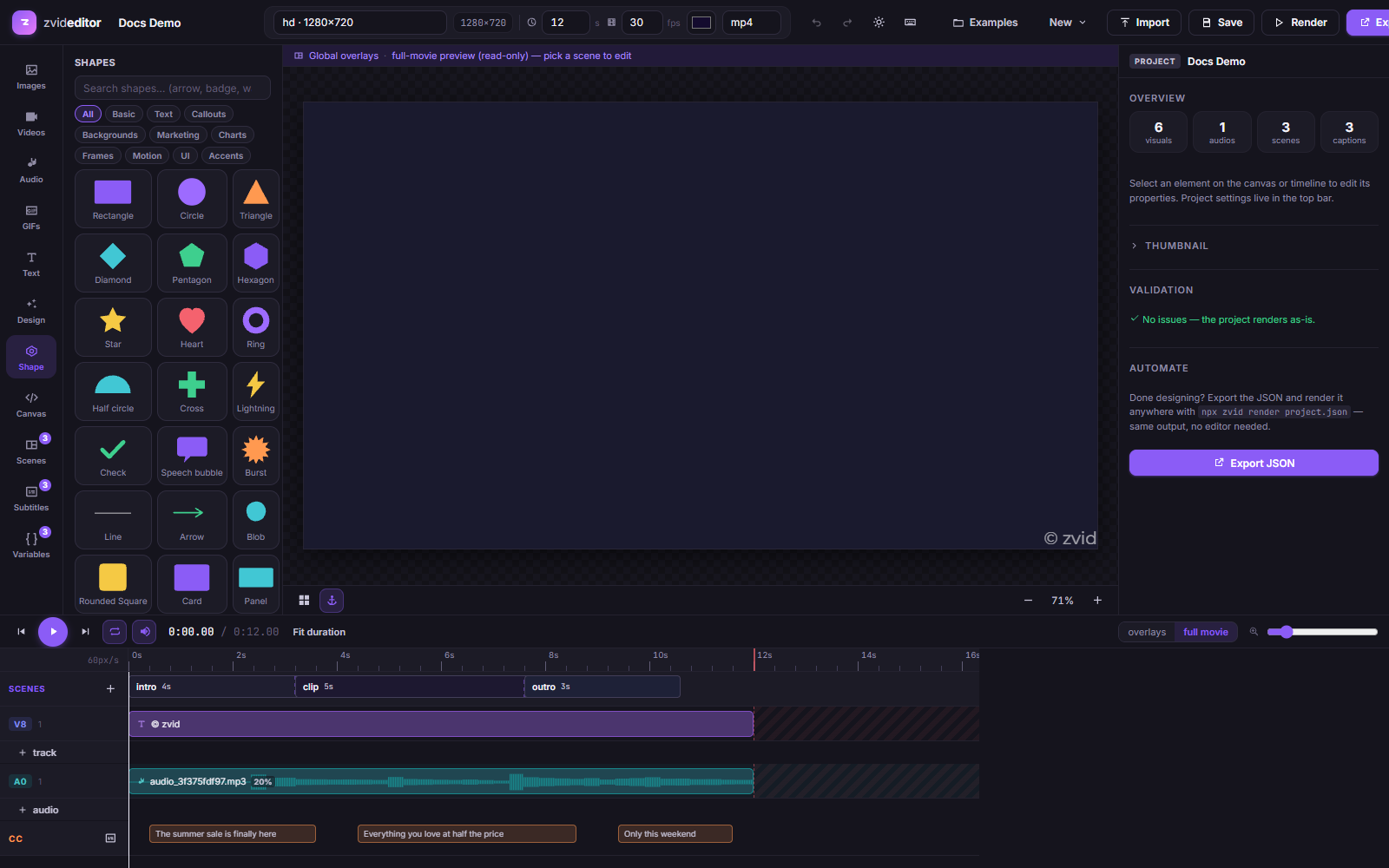Pick the Star shape
This screenshot has height=868, width=1389.
click(x=113, y=327)
